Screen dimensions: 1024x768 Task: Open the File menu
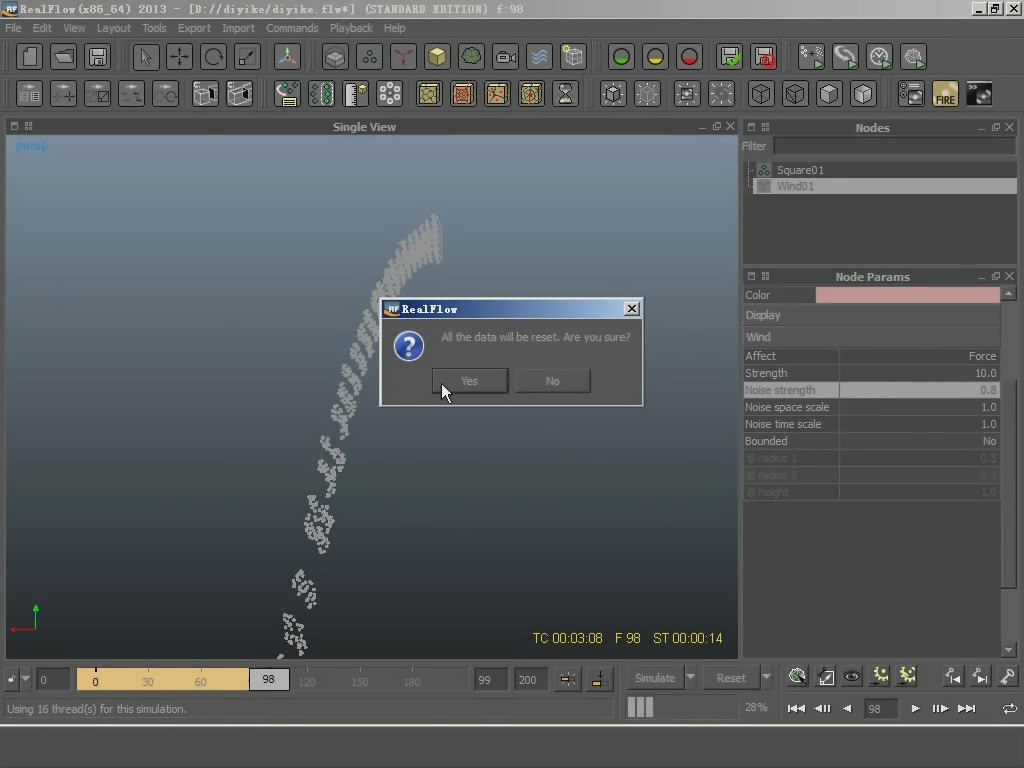click(x=13, y=28)
